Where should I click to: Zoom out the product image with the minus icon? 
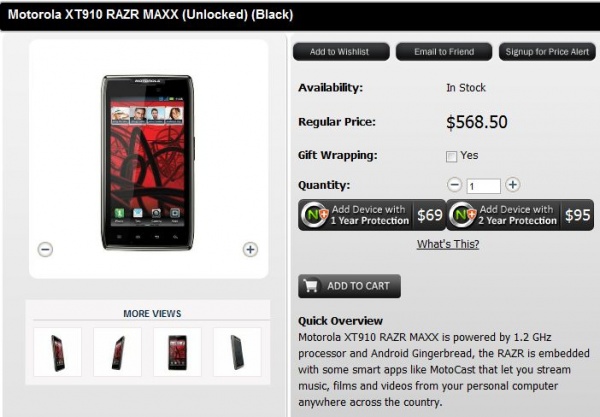(x=45, y=249)
